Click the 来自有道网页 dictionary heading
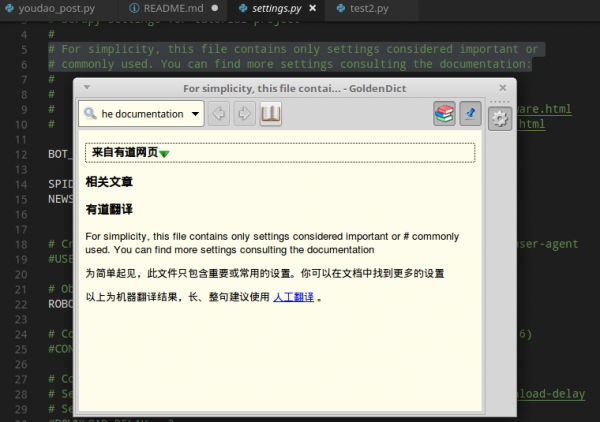The height and width of the screenshot is (422, 600). coord(125,152)
